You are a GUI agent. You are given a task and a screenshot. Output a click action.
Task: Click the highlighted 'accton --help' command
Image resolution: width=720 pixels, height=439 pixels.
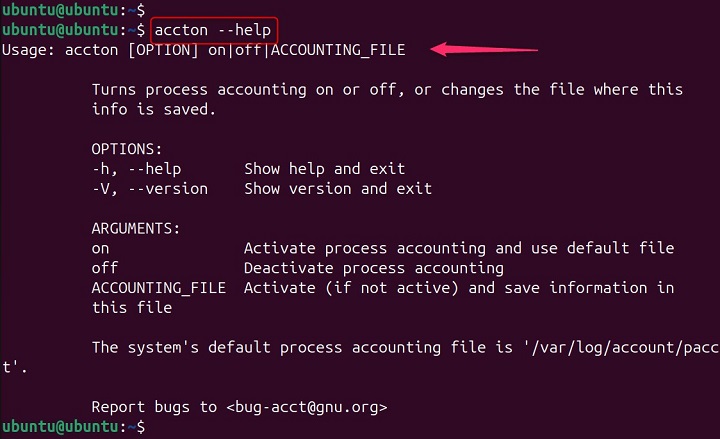click(212, 30)
